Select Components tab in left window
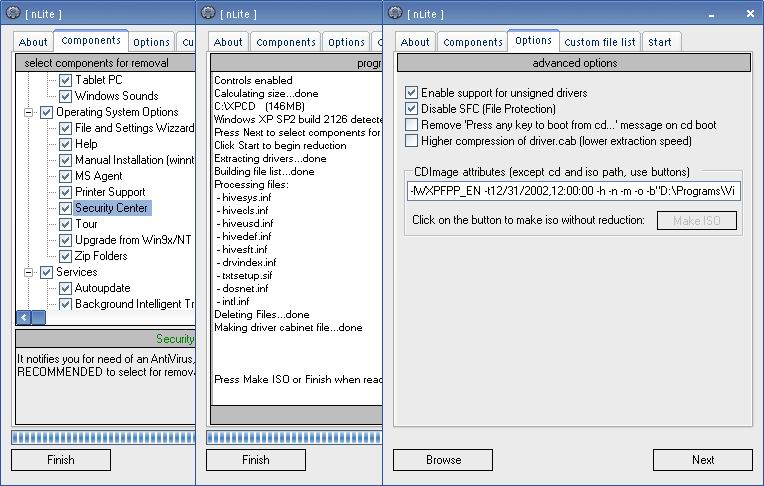 tap(91, 40)
